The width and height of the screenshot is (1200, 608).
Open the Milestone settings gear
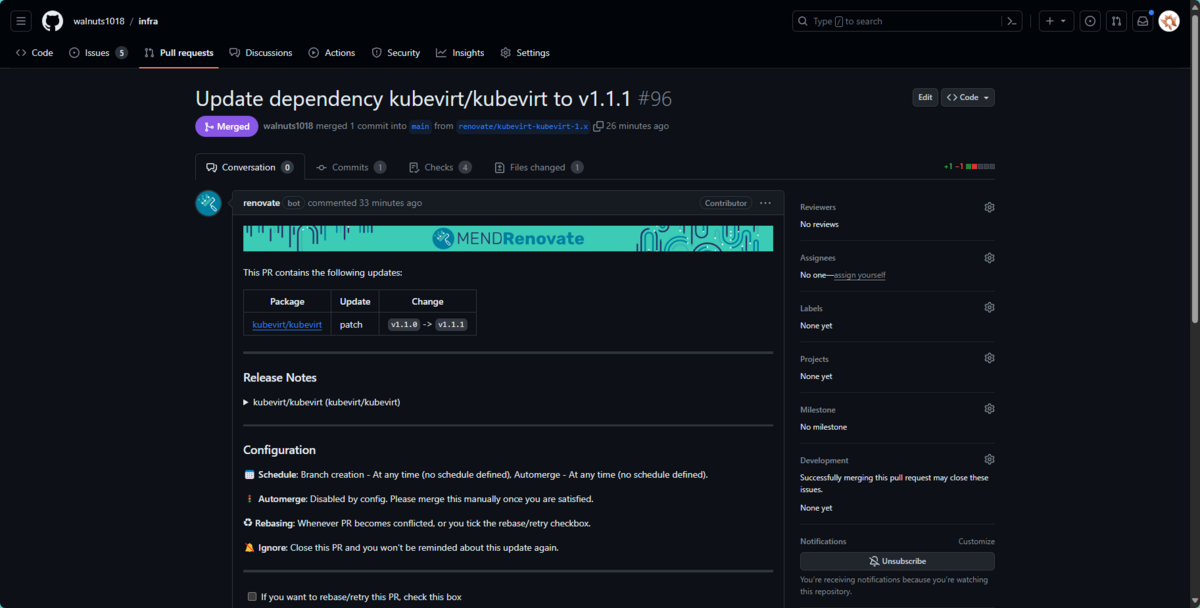(989, 408)
